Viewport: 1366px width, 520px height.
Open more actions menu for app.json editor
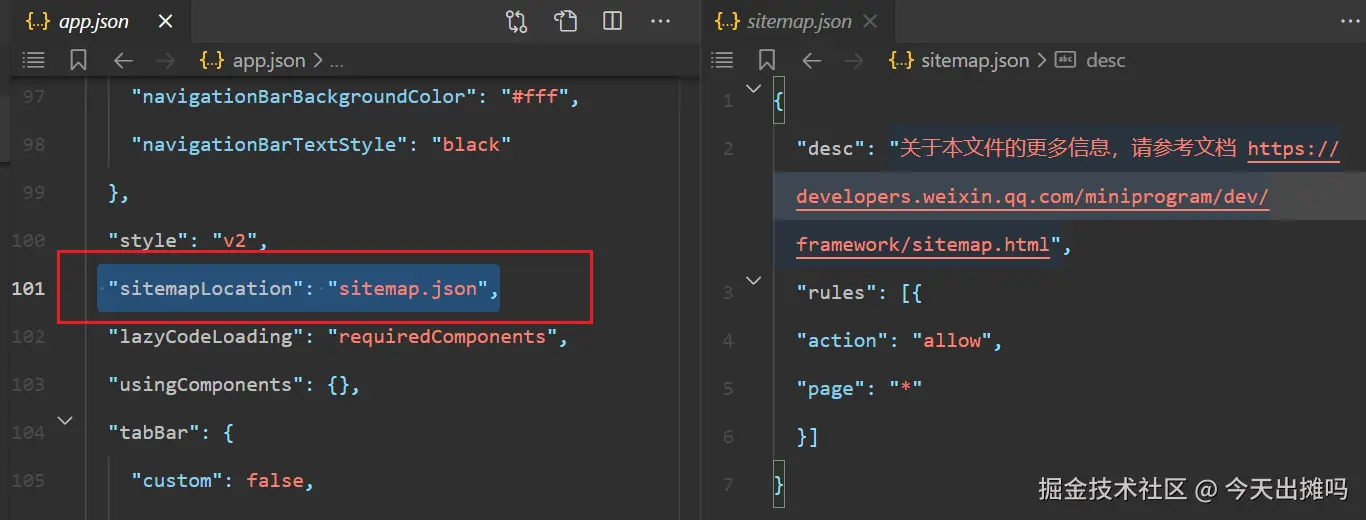[x=661, y=21]
